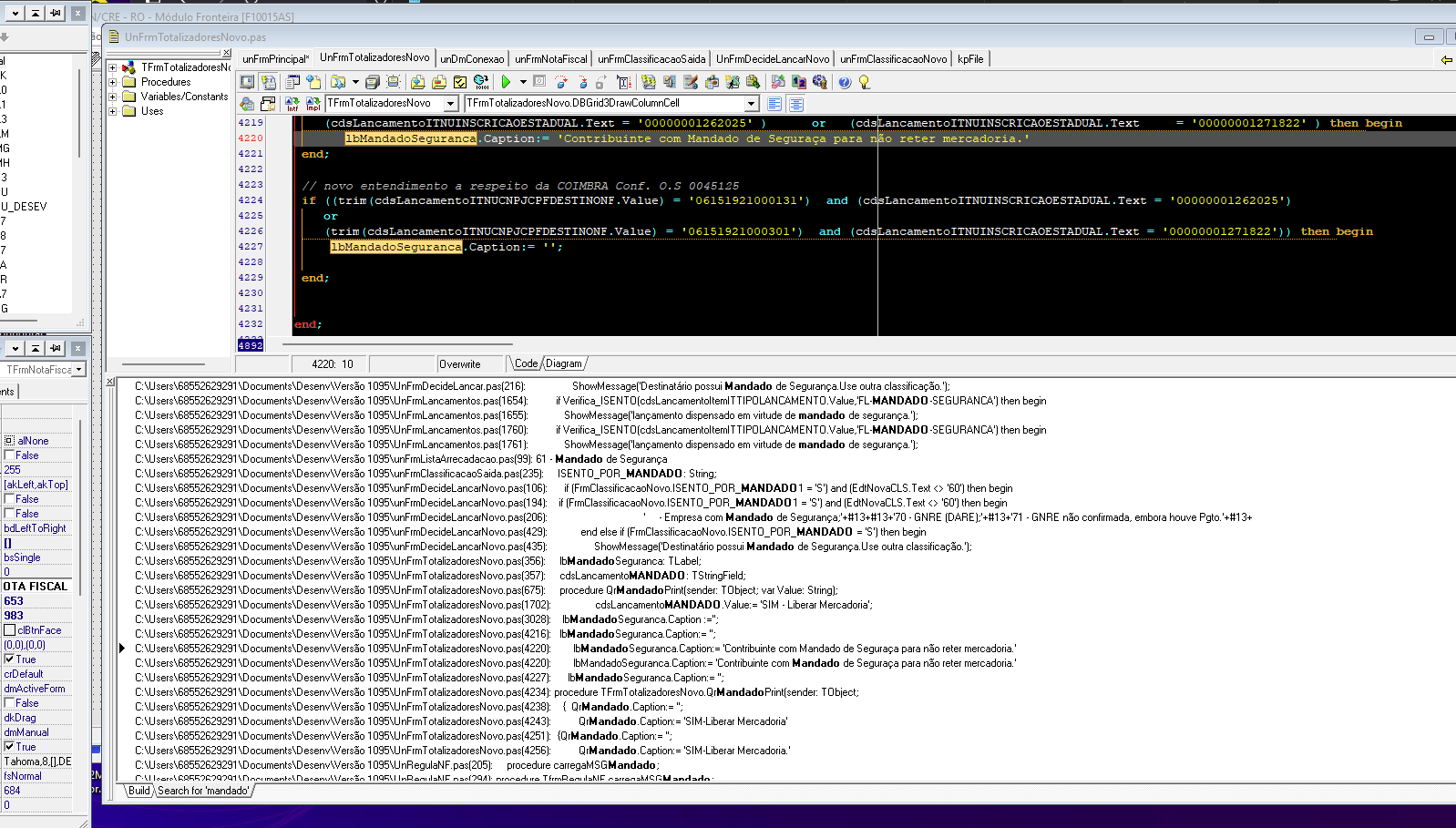Toggle the True checkbox above Tahoma font

(x=9, y=747)
